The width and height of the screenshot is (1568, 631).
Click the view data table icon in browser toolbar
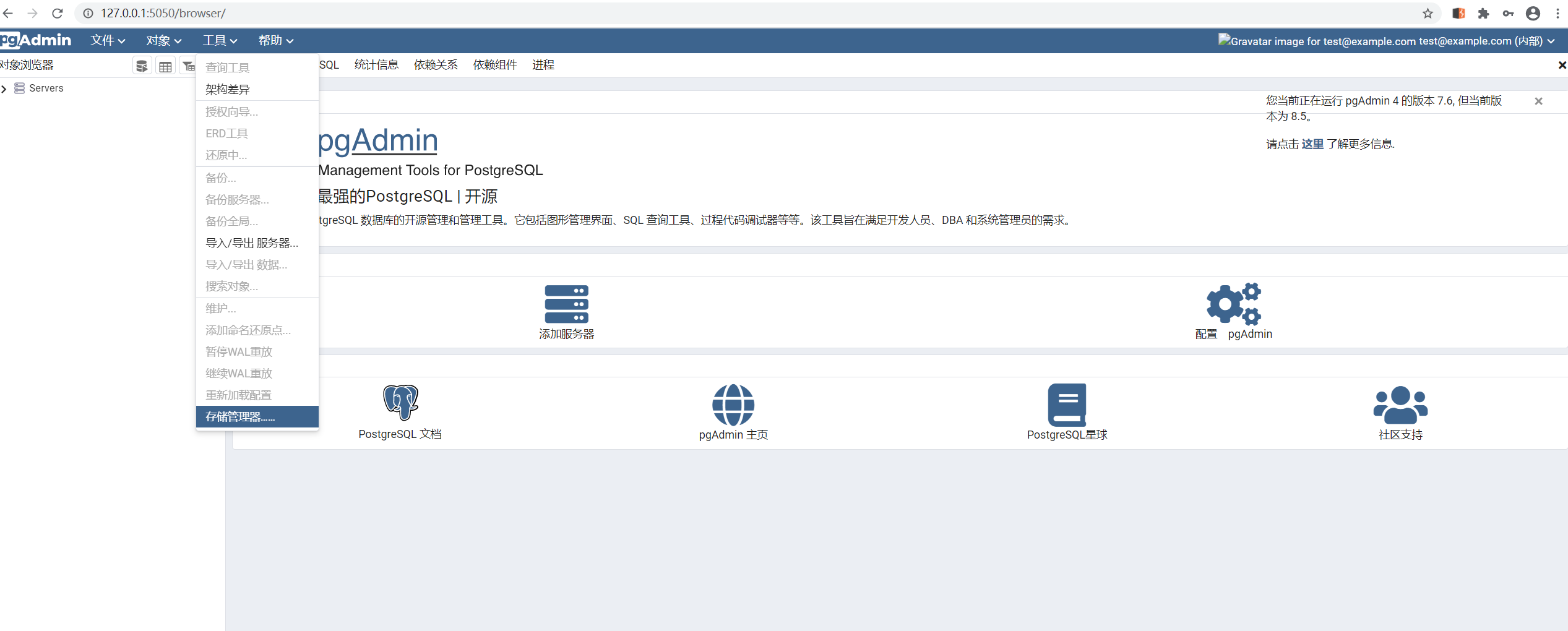point(165,66)
